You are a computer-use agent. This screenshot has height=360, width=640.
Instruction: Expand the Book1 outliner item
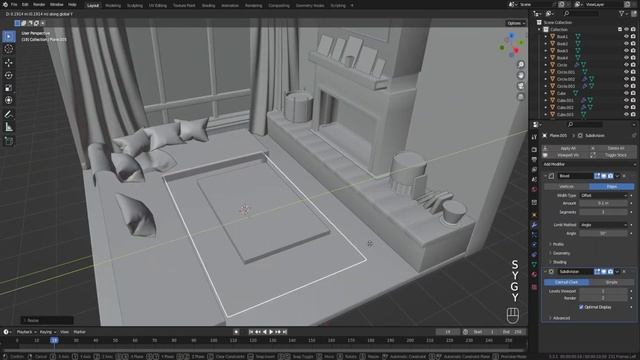point(546,36)
